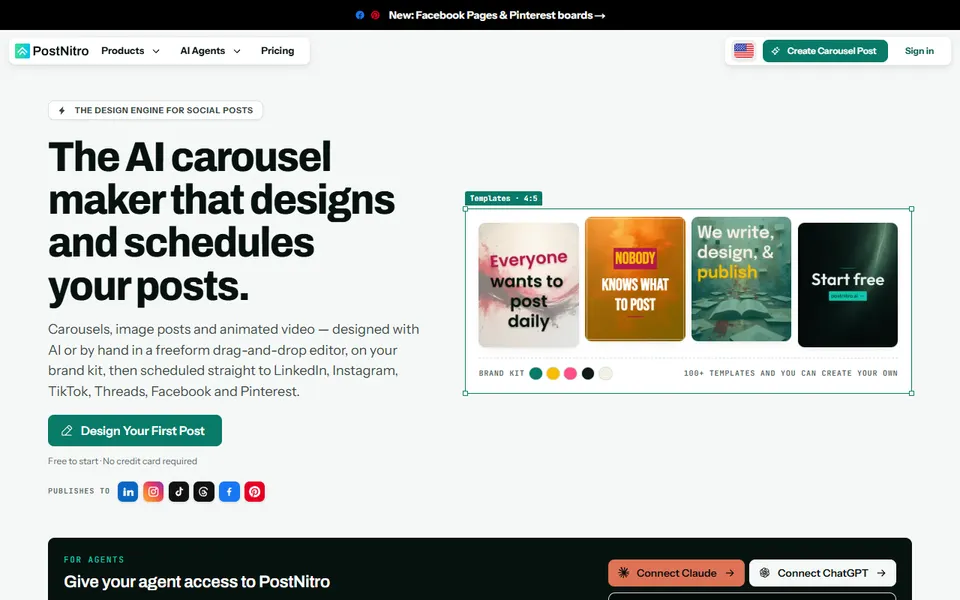Select the pink brand kit color swatch

tap(570, 373)
